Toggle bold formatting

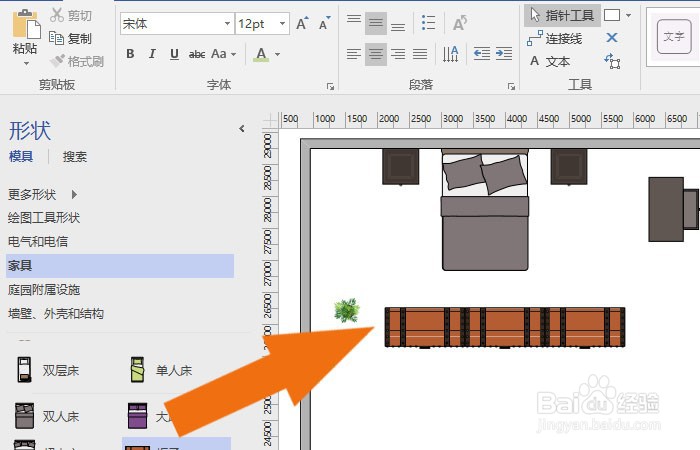130,54
